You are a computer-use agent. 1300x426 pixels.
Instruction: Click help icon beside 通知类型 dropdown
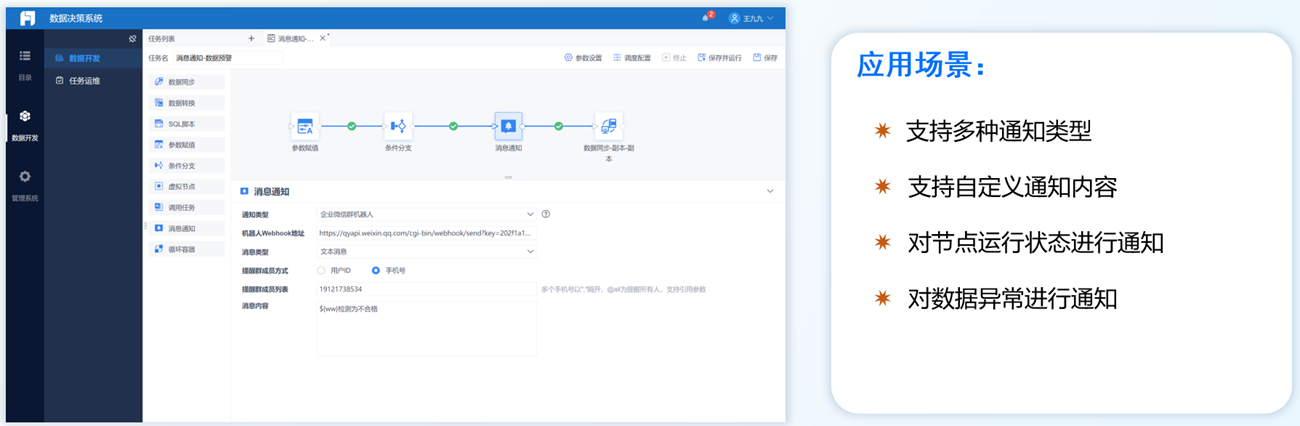[546, 214]
